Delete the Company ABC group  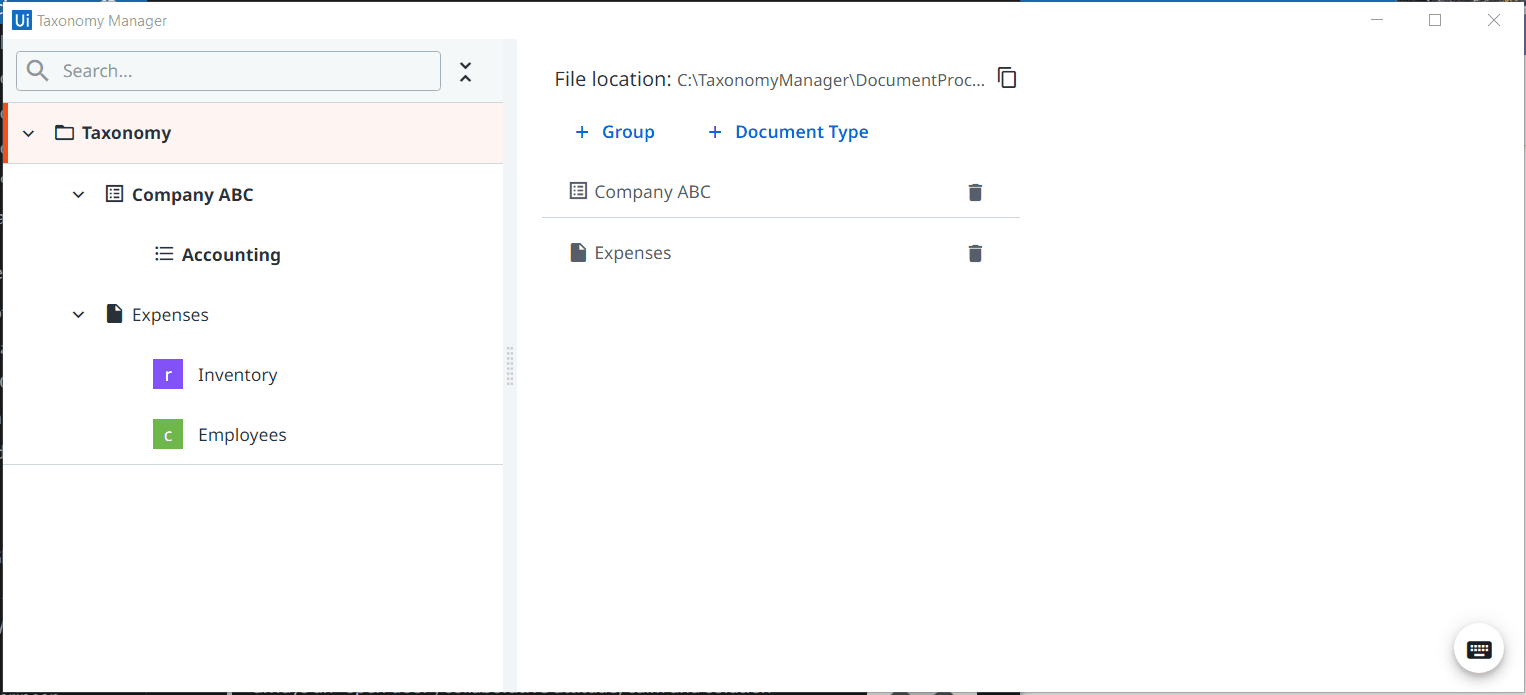pos(975,192)
